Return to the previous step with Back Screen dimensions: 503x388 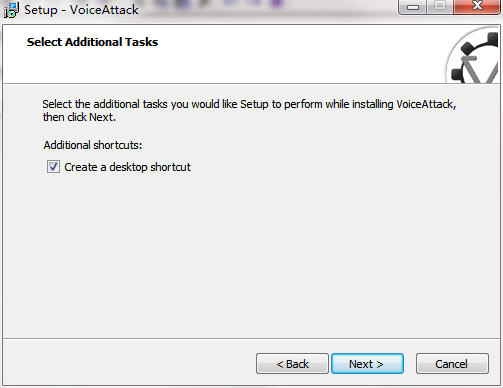292,364
